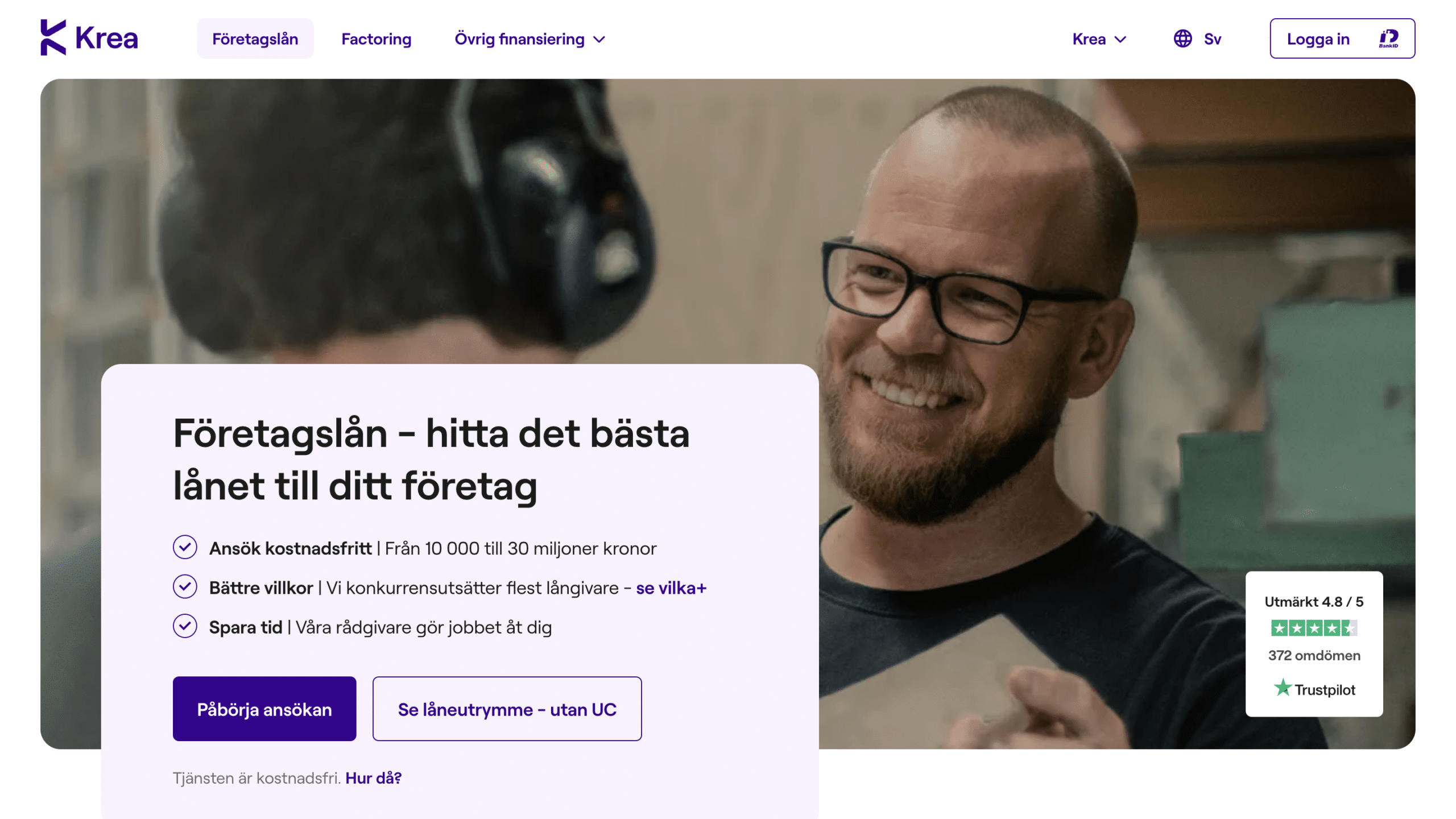The width and height of the screenshot is (1456, 819).
Task: Click the Krea logo icon
Action: 53,38
